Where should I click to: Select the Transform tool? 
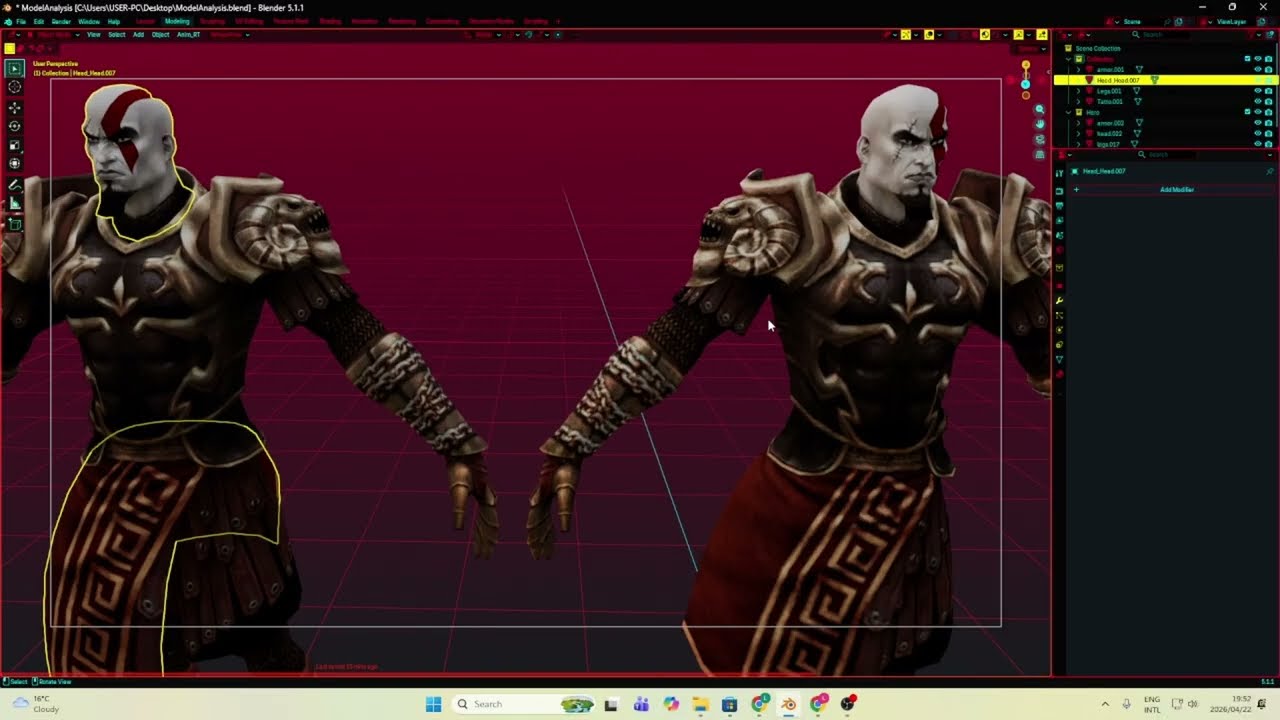point(14,163)
